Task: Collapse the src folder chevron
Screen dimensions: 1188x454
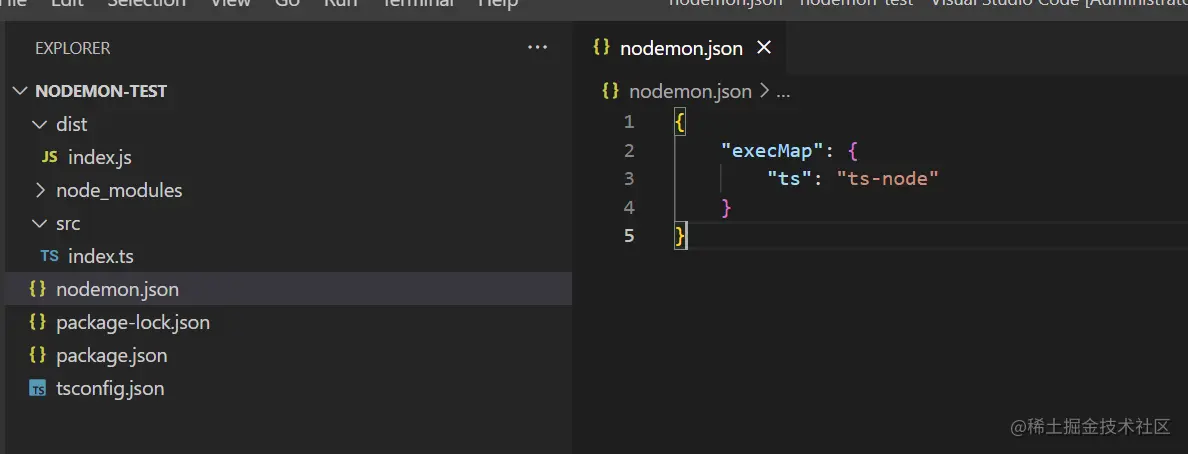Action: pos(40,223)
